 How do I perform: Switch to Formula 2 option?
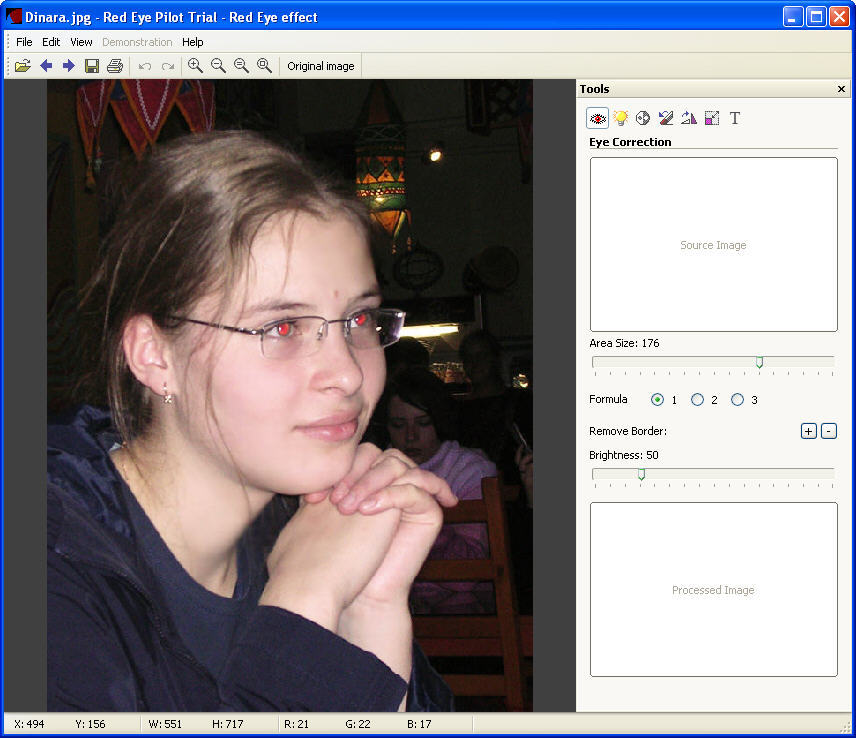pyautogui.click(x=698, y=400)
